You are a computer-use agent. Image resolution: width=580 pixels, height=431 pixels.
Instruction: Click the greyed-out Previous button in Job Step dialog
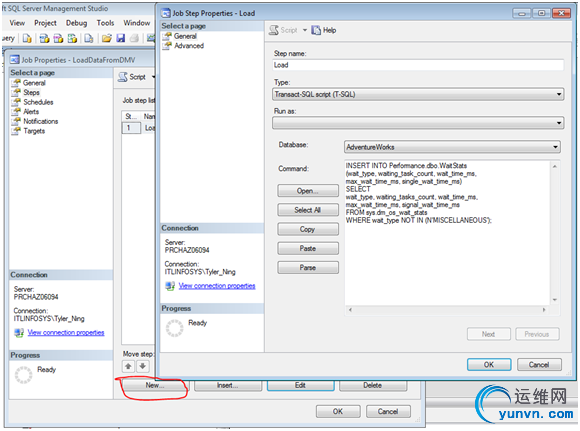click(x=537, y=334)
